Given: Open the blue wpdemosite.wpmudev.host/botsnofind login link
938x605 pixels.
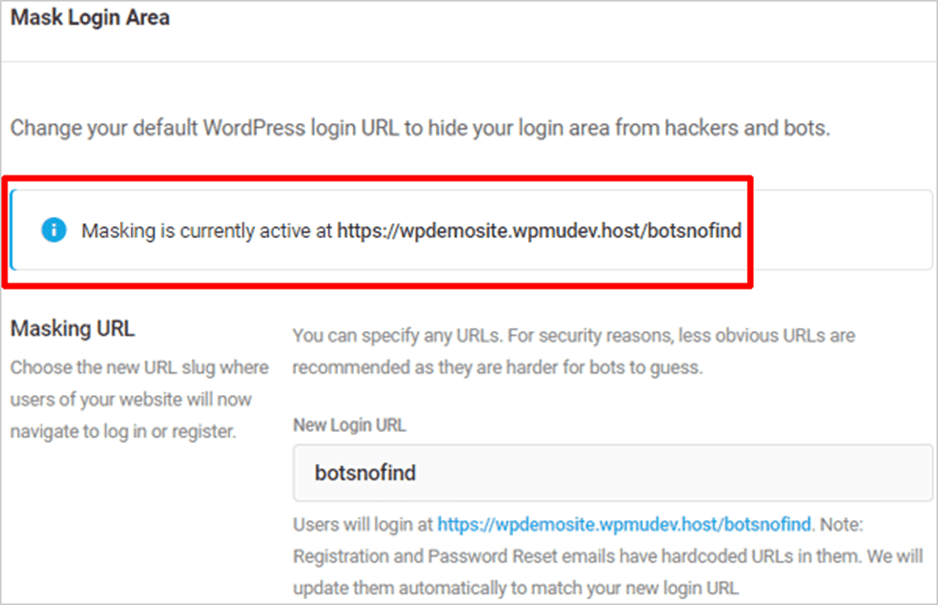Looking at the screenshot, I should click(624, 524).
